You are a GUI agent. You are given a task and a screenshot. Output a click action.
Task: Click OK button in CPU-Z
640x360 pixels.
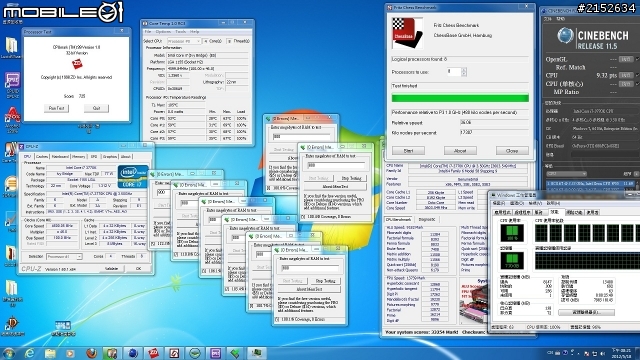138,269
